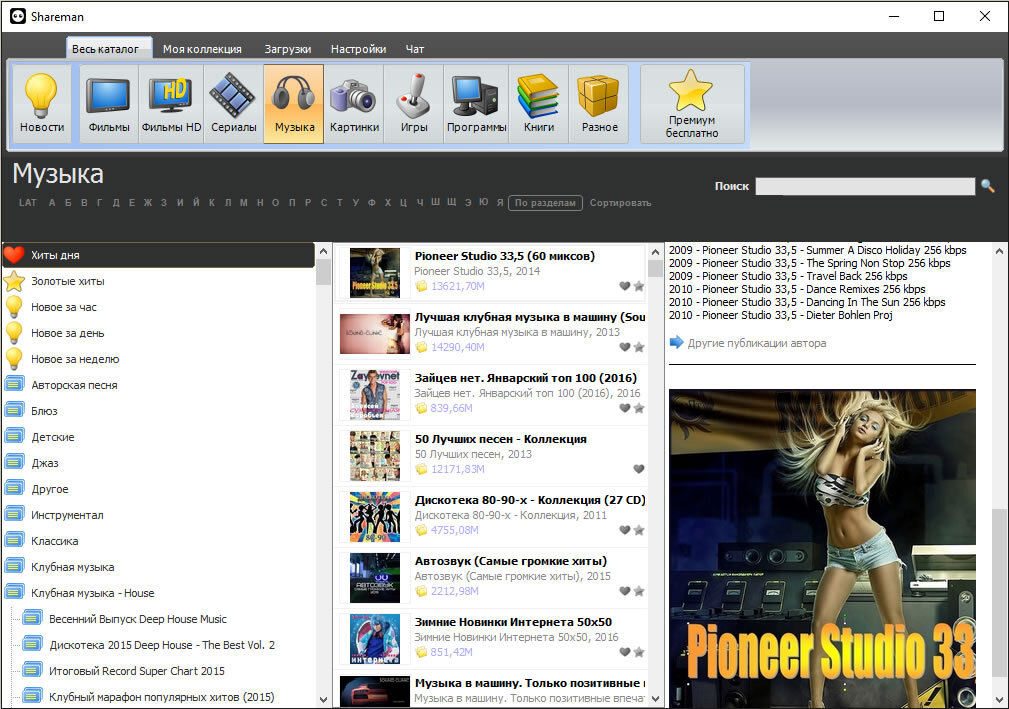Click the По разделам filter button

[x=545, y=203]
